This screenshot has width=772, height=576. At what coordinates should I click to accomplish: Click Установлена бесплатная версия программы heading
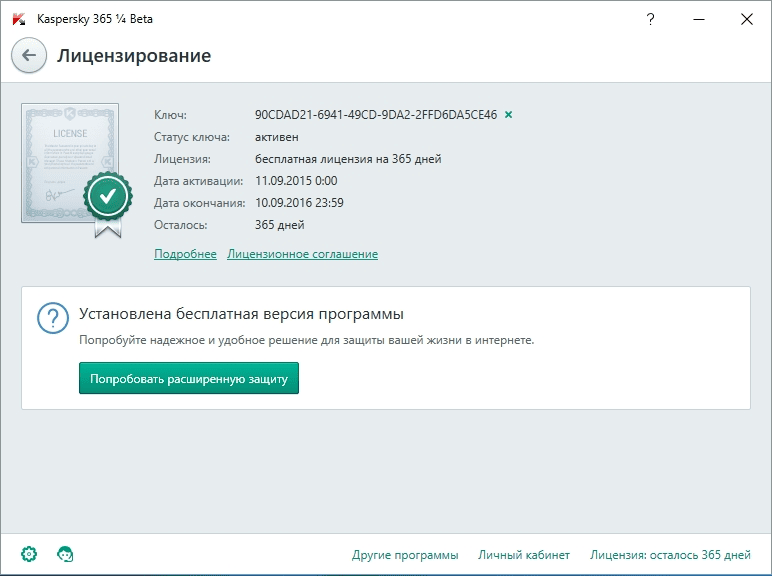pos(242,314)
